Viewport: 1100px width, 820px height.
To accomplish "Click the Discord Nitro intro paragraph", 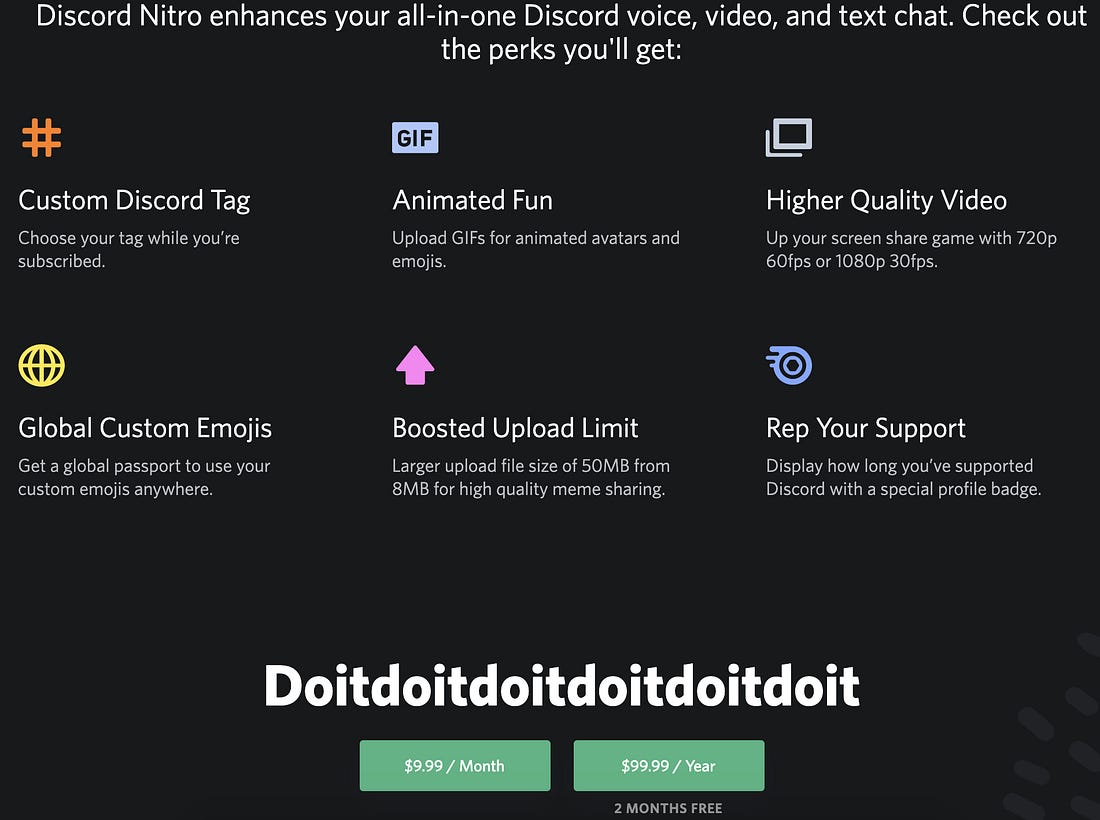I will click(561, 32).
